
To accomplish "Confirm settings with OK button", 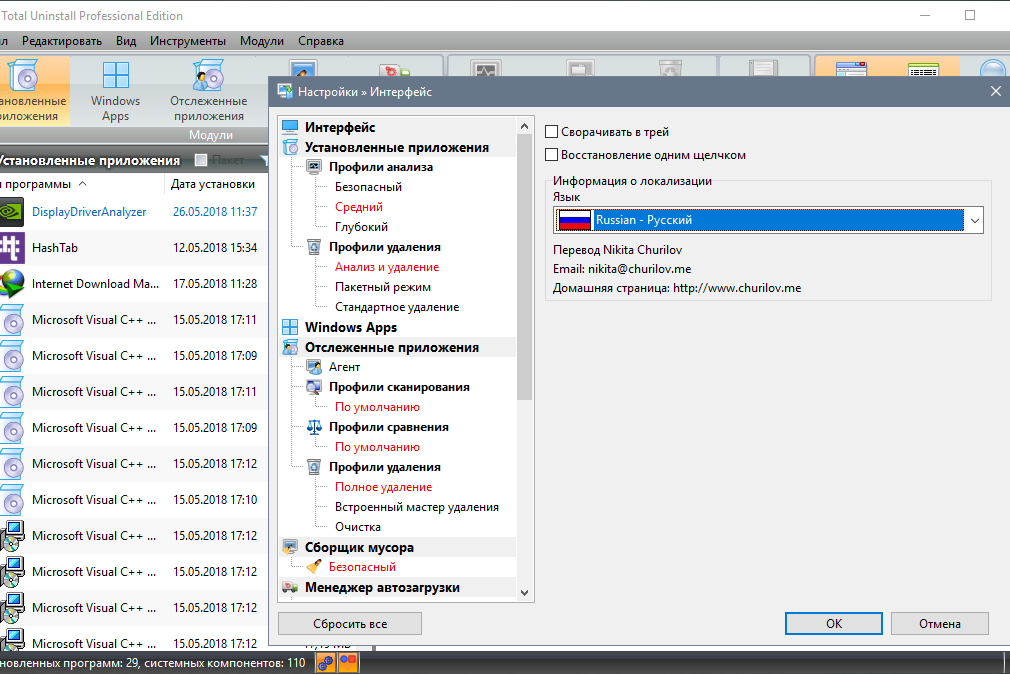I will (834, 623).
